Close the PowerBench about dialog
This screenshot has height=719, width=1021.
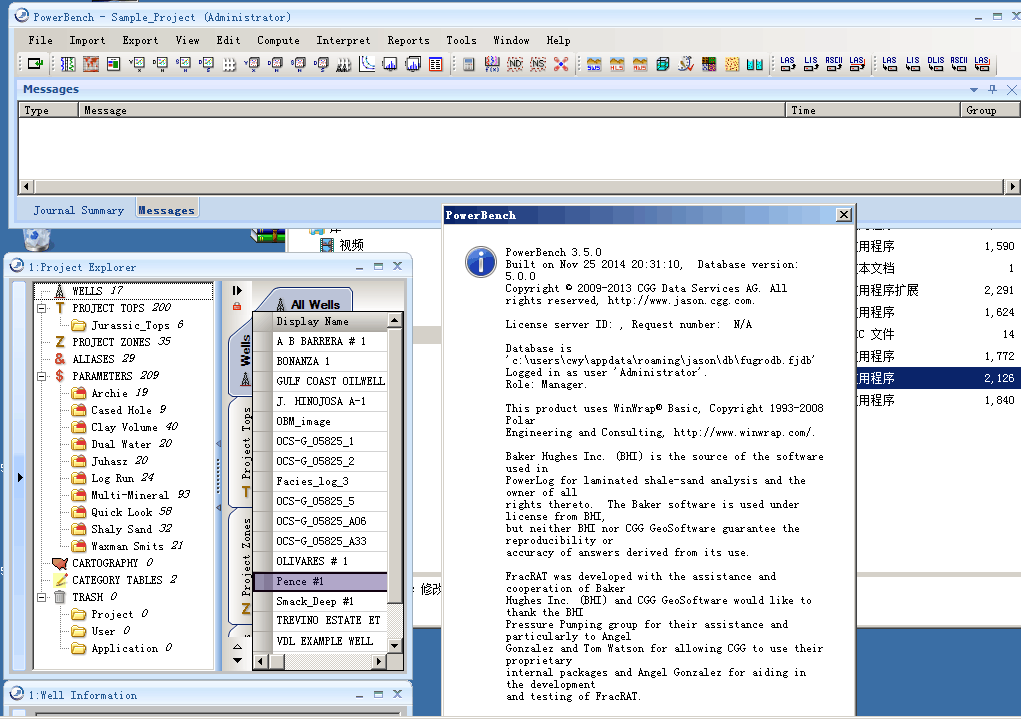844,215
